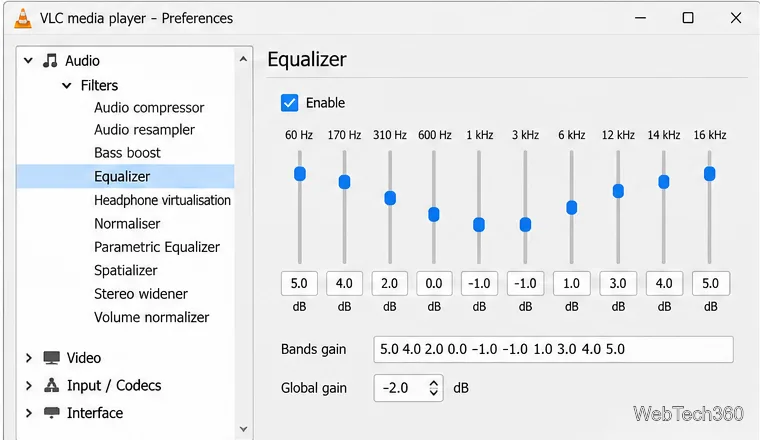This screenshot has height=440, width=760.
Task: Disable the Equalizer Enable checkbox
Action: coord(289,103)
